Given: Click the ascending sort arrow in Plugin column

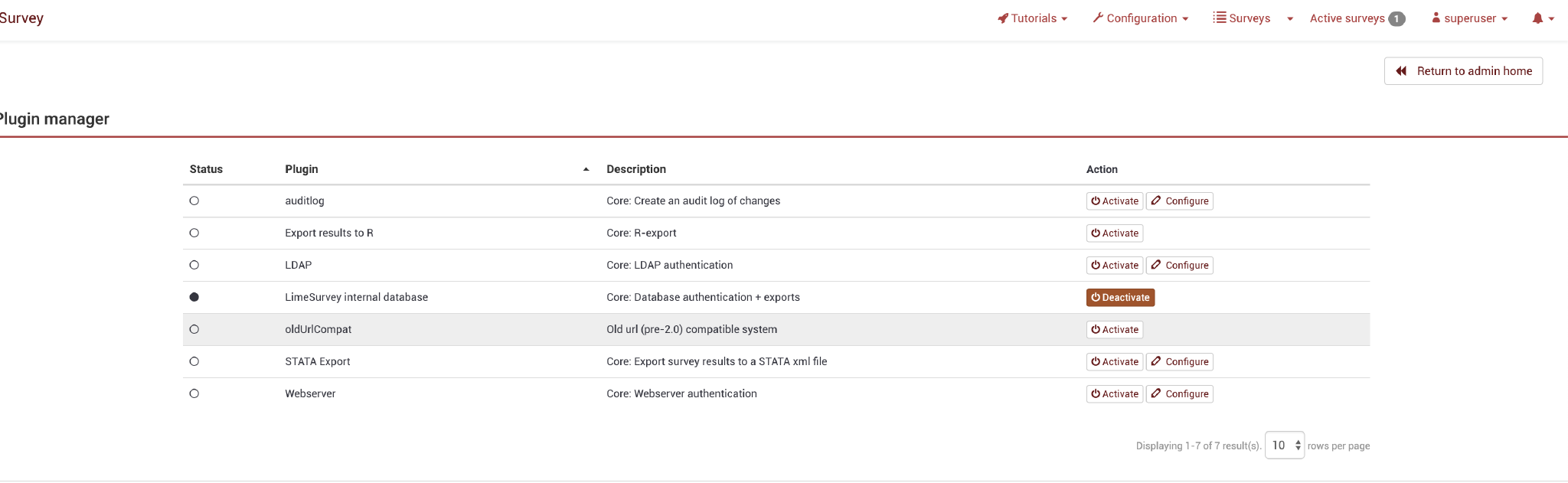Looking at the screenshot, I should [586, 169].
